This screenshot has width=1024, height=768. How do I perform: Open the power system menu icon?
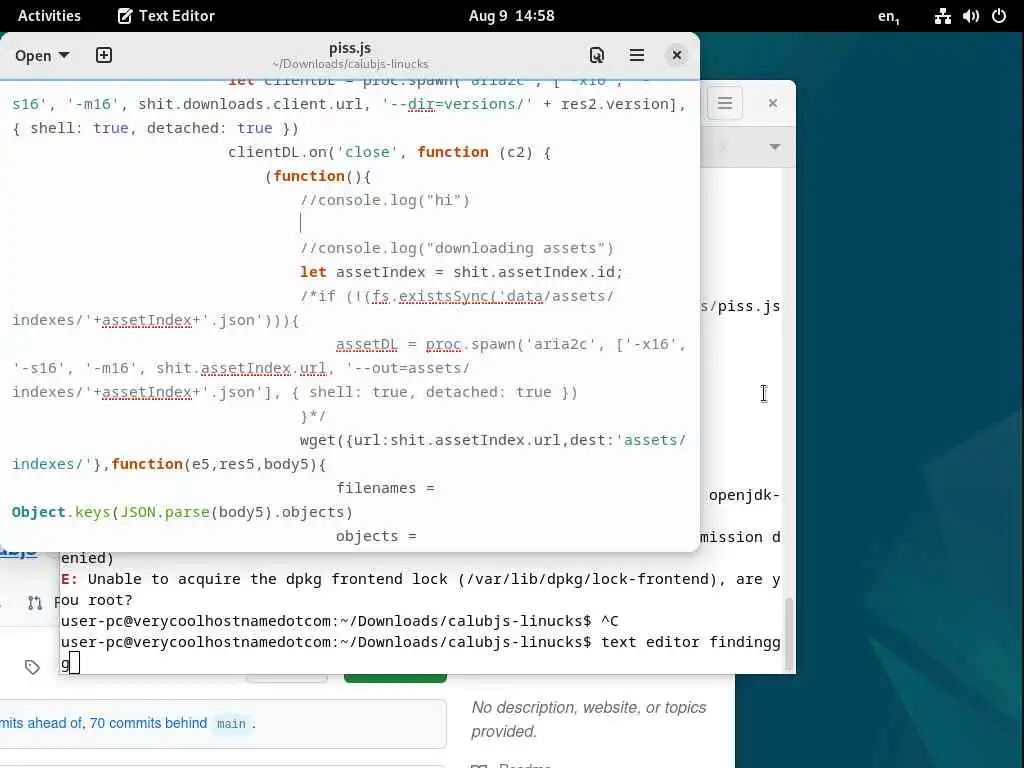[x=999, y=16]
